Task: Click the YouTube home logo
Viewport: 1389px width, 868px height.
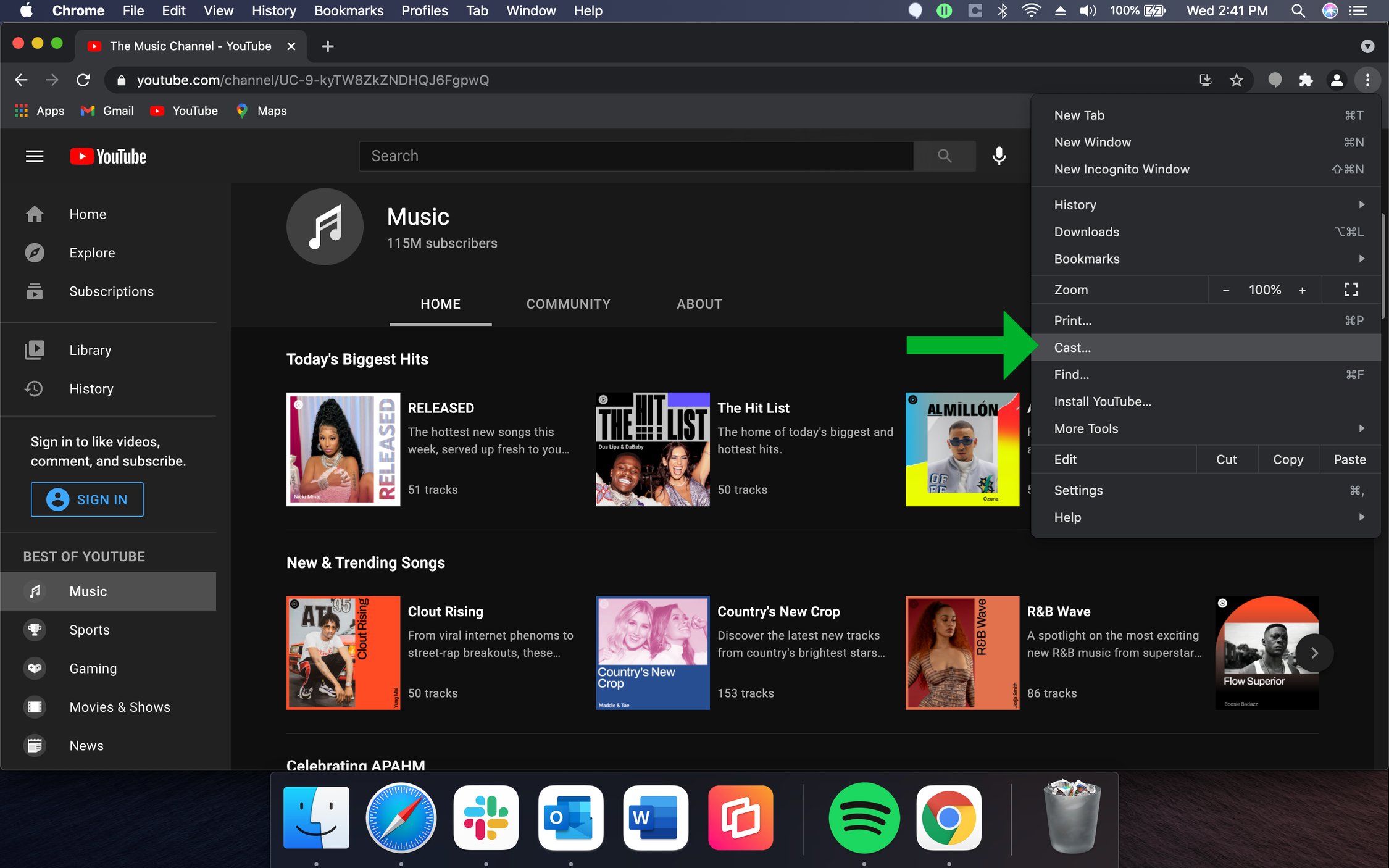Action: point(106,156)
